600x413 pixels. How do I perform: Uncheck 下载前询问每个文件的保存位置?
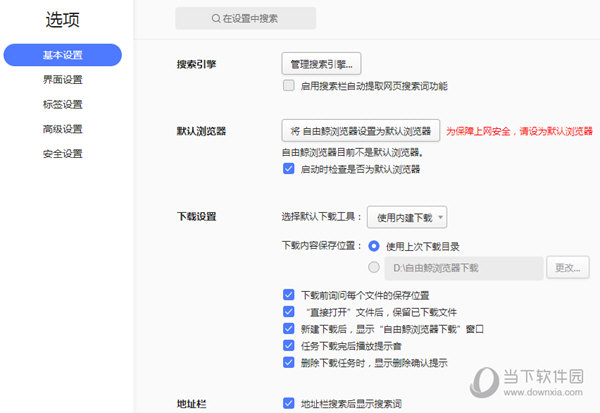(x=289, y=296)
